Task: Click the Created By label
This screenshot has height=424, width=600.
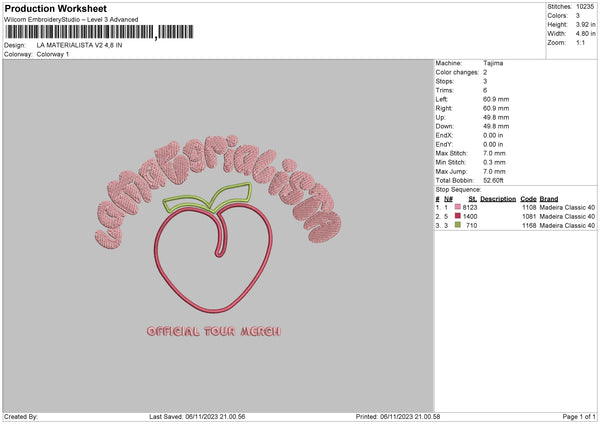Action: click(x=21, y=416)
